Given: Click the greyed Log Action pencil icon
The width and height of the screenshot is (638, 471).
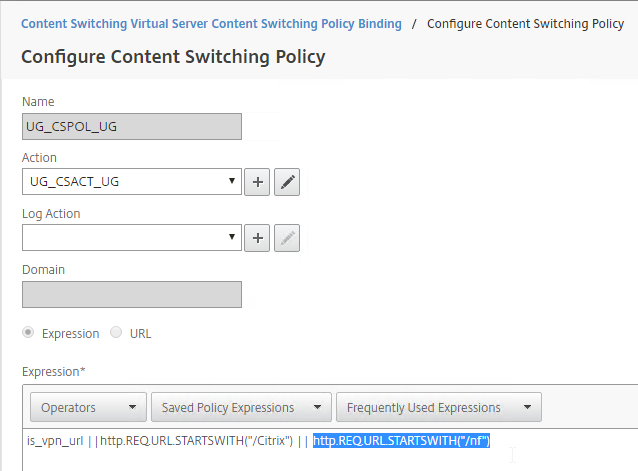Looking at the screenshot, I should [287, 238].
